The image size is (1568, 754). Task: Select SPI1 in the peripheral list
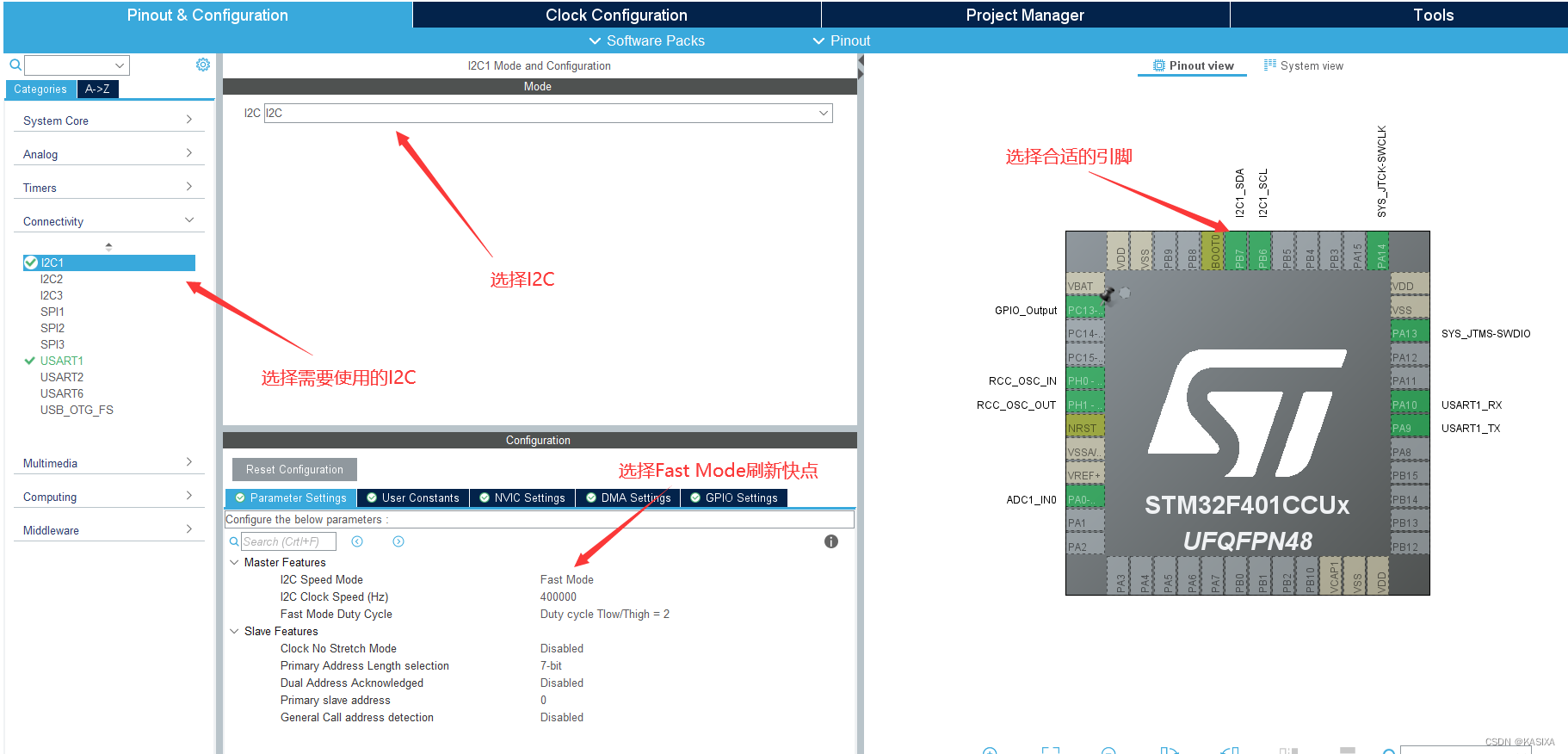52,312
